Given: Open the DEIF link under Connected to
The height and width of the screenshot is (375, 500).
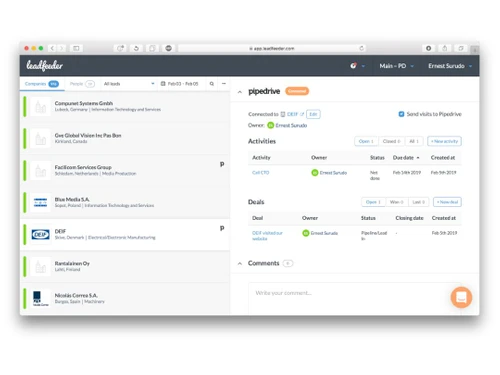Looking at the screenshot, I should coord(292,114).
